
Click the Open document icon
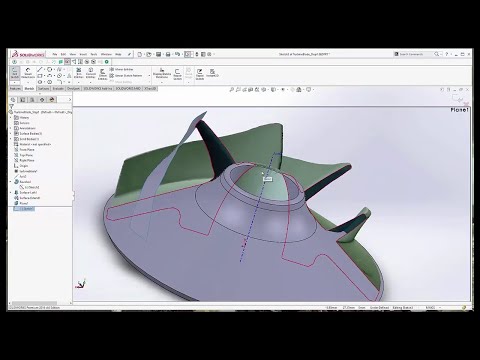(149, 54)
